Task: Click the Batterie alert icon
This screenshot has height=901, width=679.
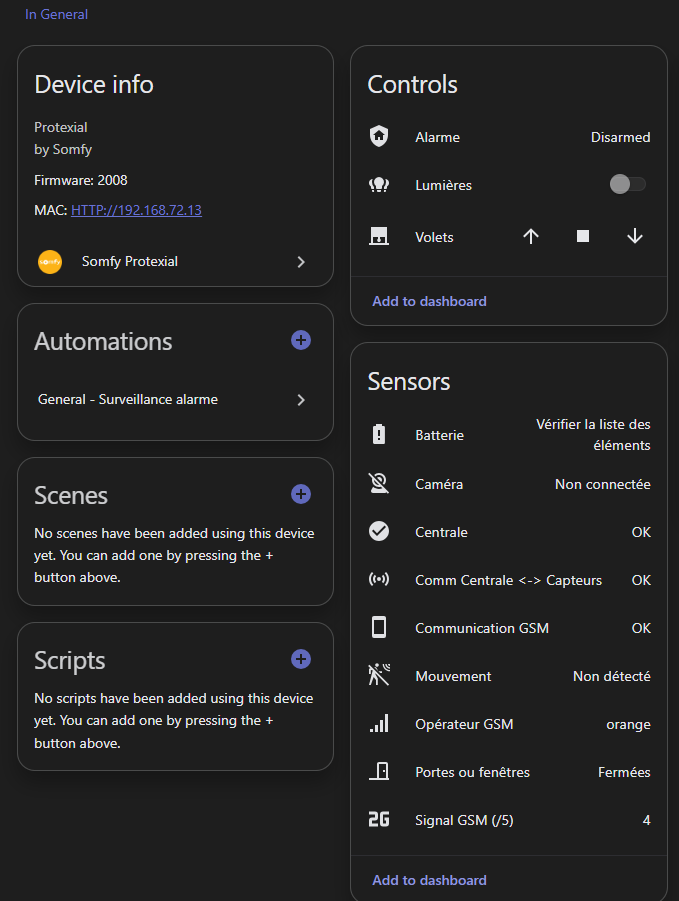Action: (x=379, y=435)
